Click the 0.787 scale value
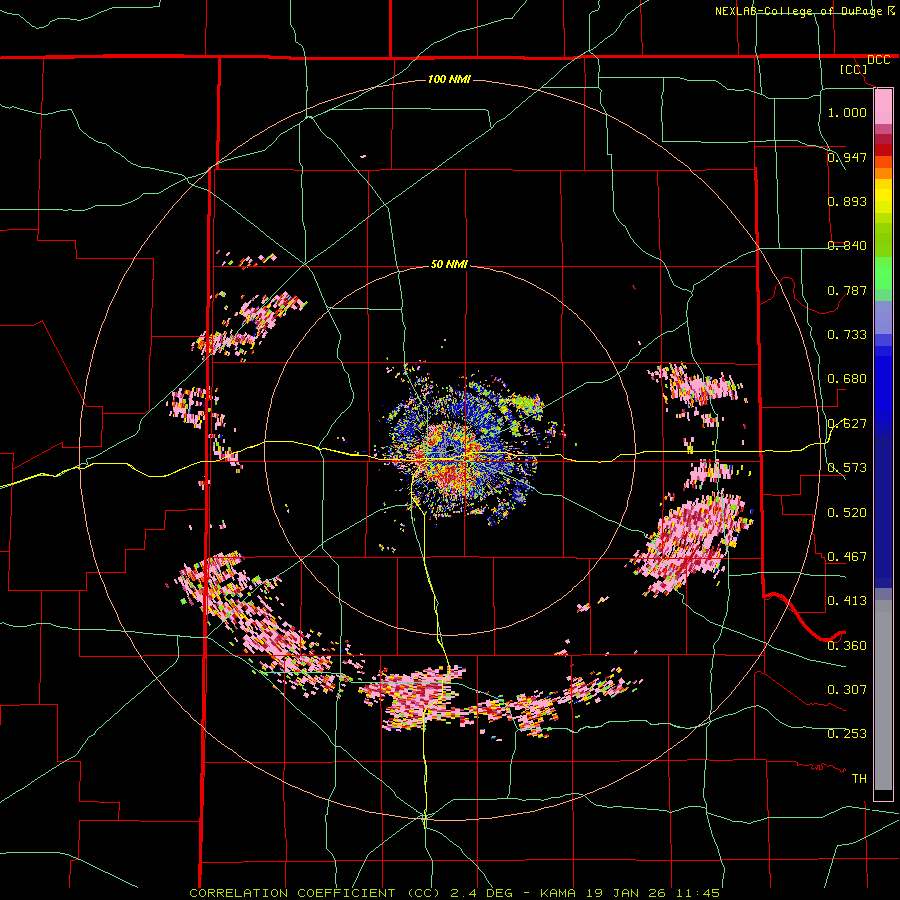Image resolution: width=900 pixels, height=900 pixels. click(x=847, y=290)
